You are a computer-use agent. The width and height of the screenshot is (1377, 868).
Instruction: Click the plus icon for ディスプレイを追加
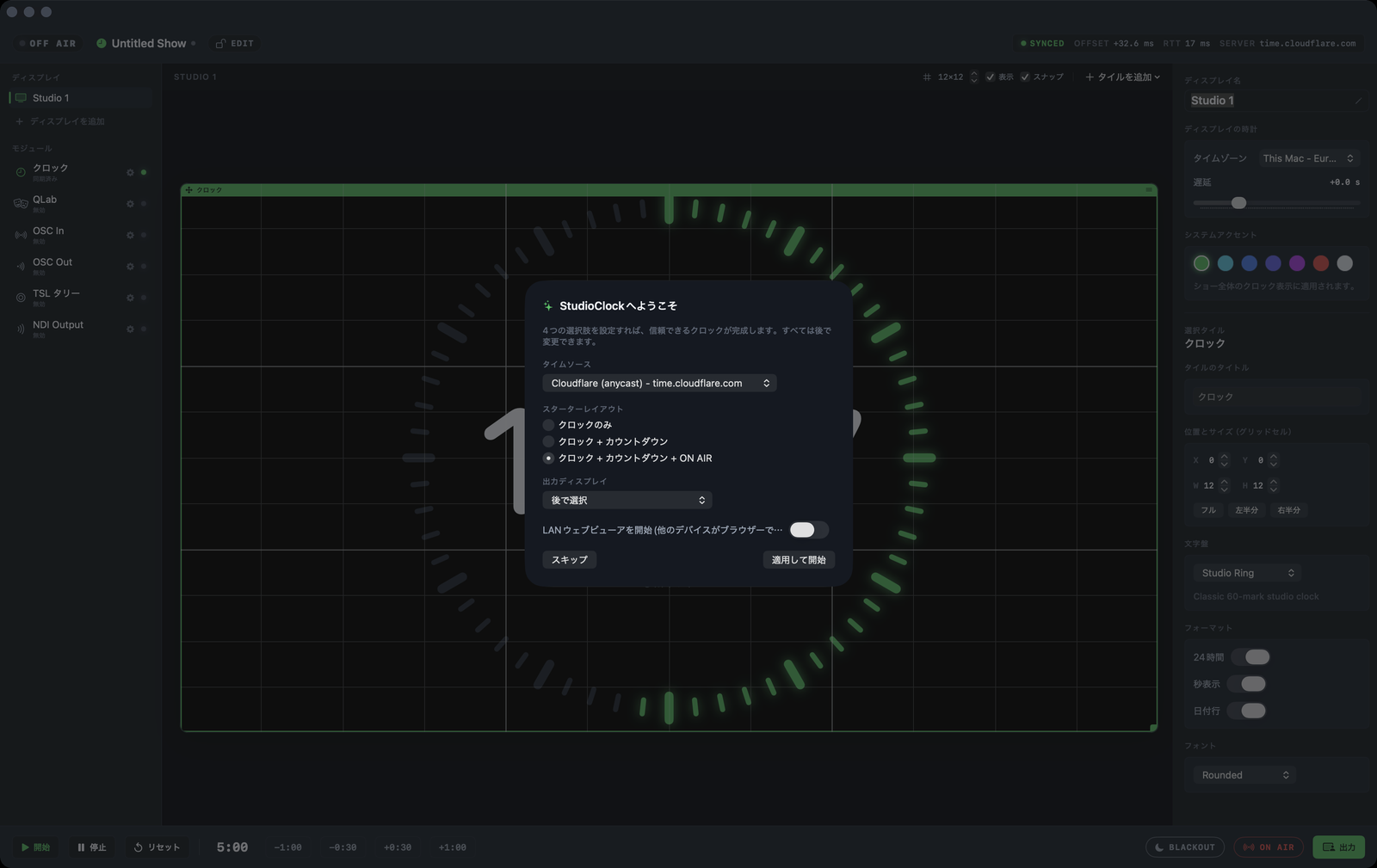pos(19,121)
